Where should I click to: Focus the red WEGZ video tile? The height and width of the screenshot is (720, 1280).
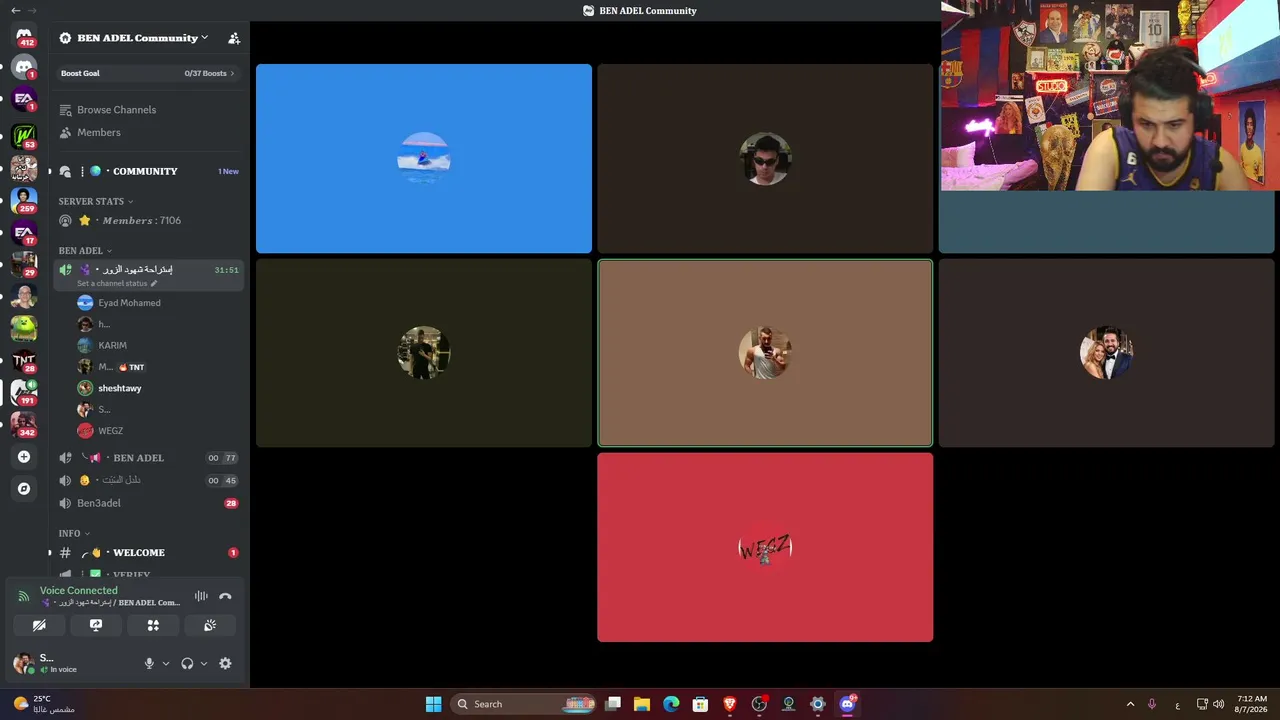click(765, 548)
